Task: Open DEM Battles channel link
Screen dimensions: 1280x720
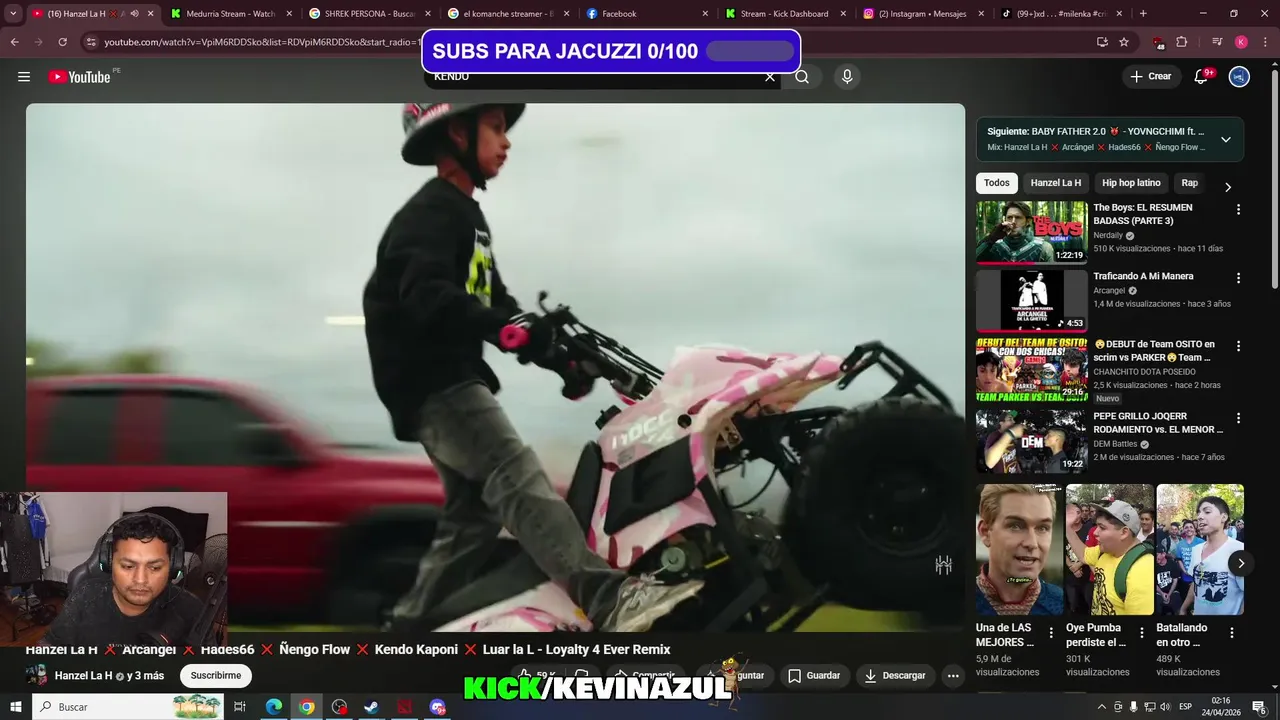Action: click(x=1115, y=444)
